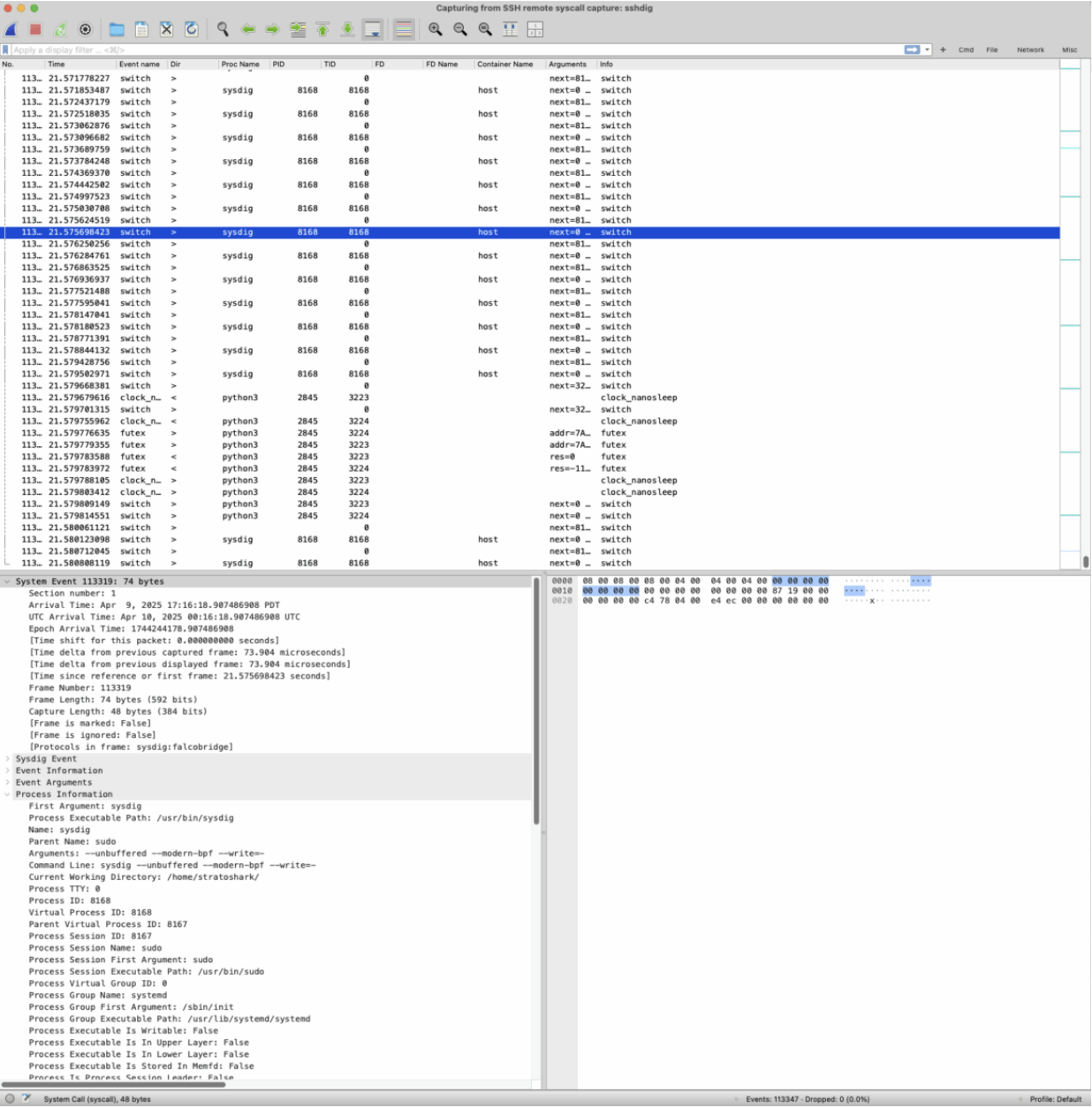
Task: Toggle auto-scroll during live capture
Action: click(373, 30)
